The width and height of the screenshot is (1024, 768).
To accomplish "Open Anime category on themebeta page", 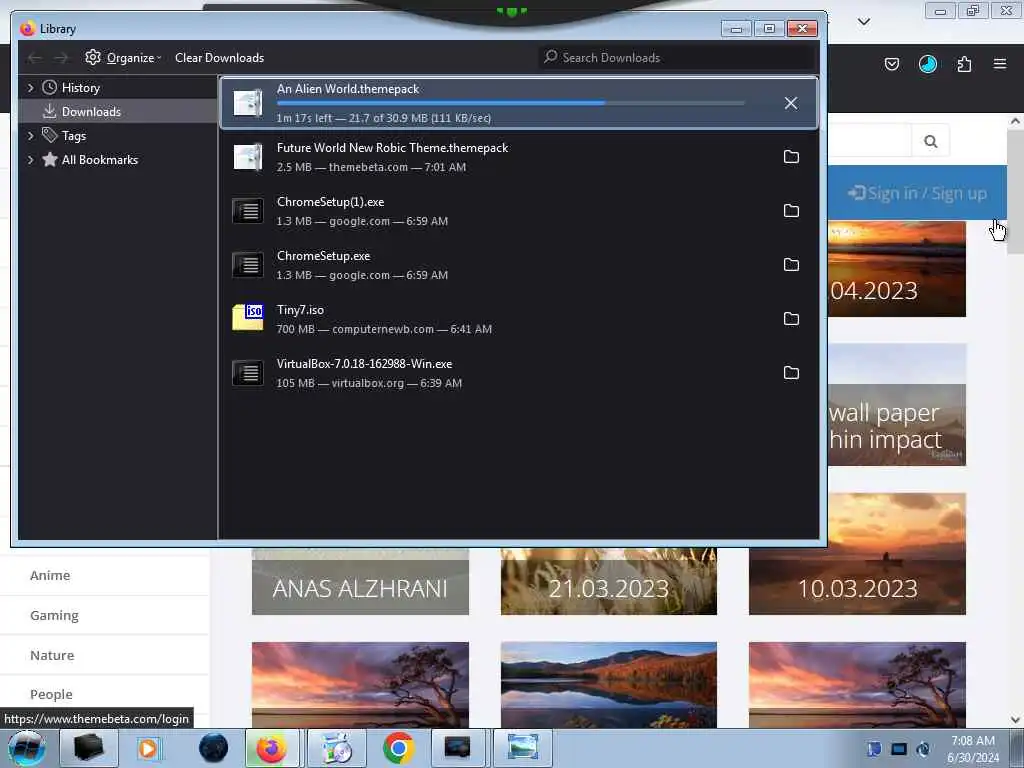I will pyautogui.click(x=50, y=575).
